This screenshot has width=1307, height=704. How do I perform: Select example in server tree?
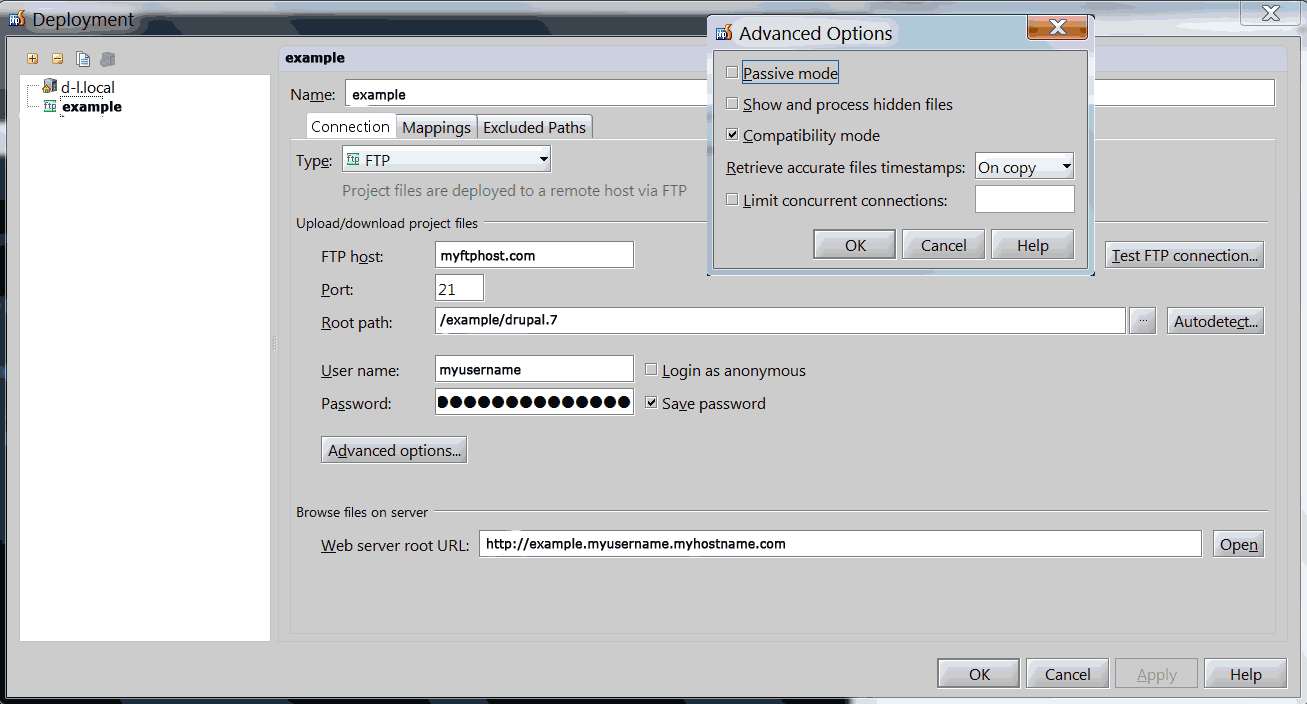(91, 106)
